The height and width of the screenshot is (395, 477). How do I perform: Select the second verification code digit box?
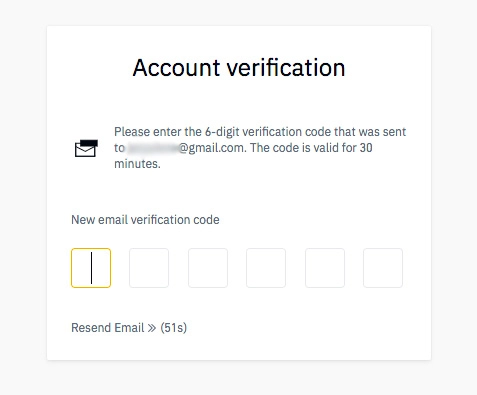pos(149,268)
